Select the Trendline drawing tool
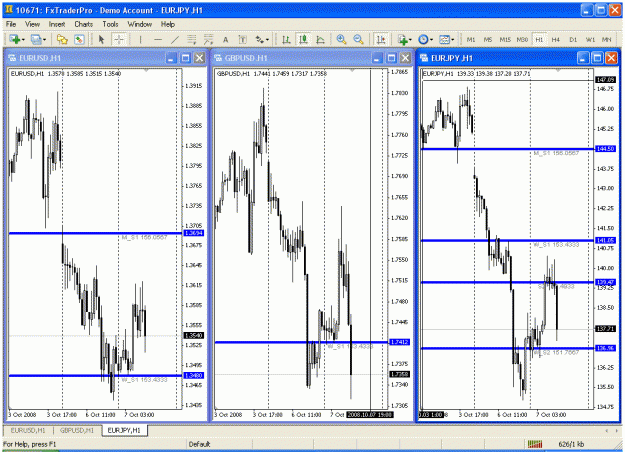The width and height of the screenshot is (625, 452). coord(175,39)
